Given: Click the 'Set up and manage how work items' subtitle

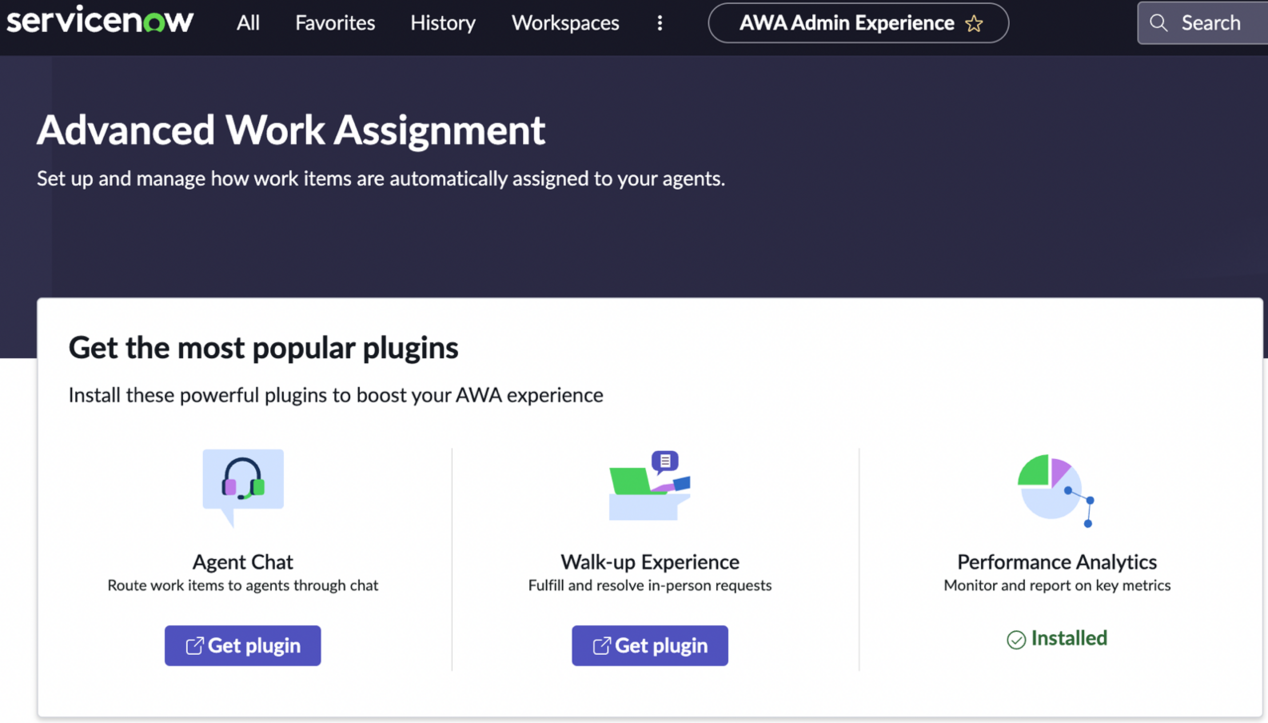Looking at the screenshot, I should pyautogui.click(x=381, y=179).
